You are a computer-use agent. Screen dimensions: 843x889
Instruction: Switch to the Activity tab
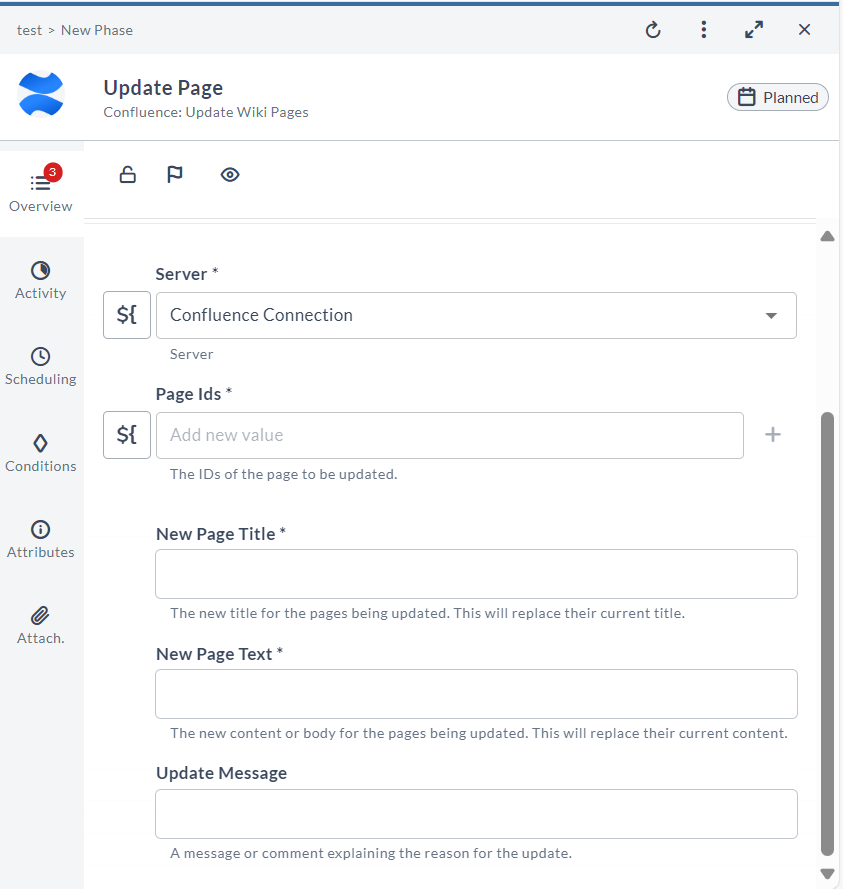point(41,281)
